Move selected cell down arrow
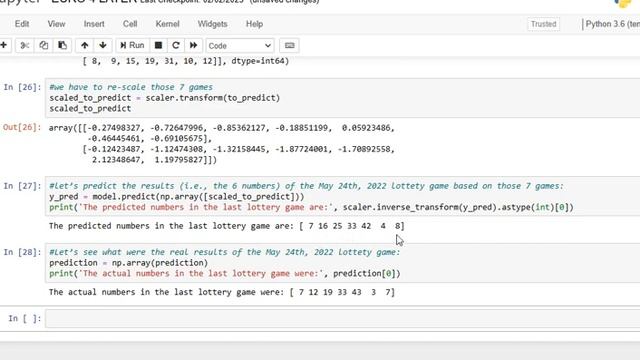The height and width of the screenshot is (360, 640). pos(103,45)
